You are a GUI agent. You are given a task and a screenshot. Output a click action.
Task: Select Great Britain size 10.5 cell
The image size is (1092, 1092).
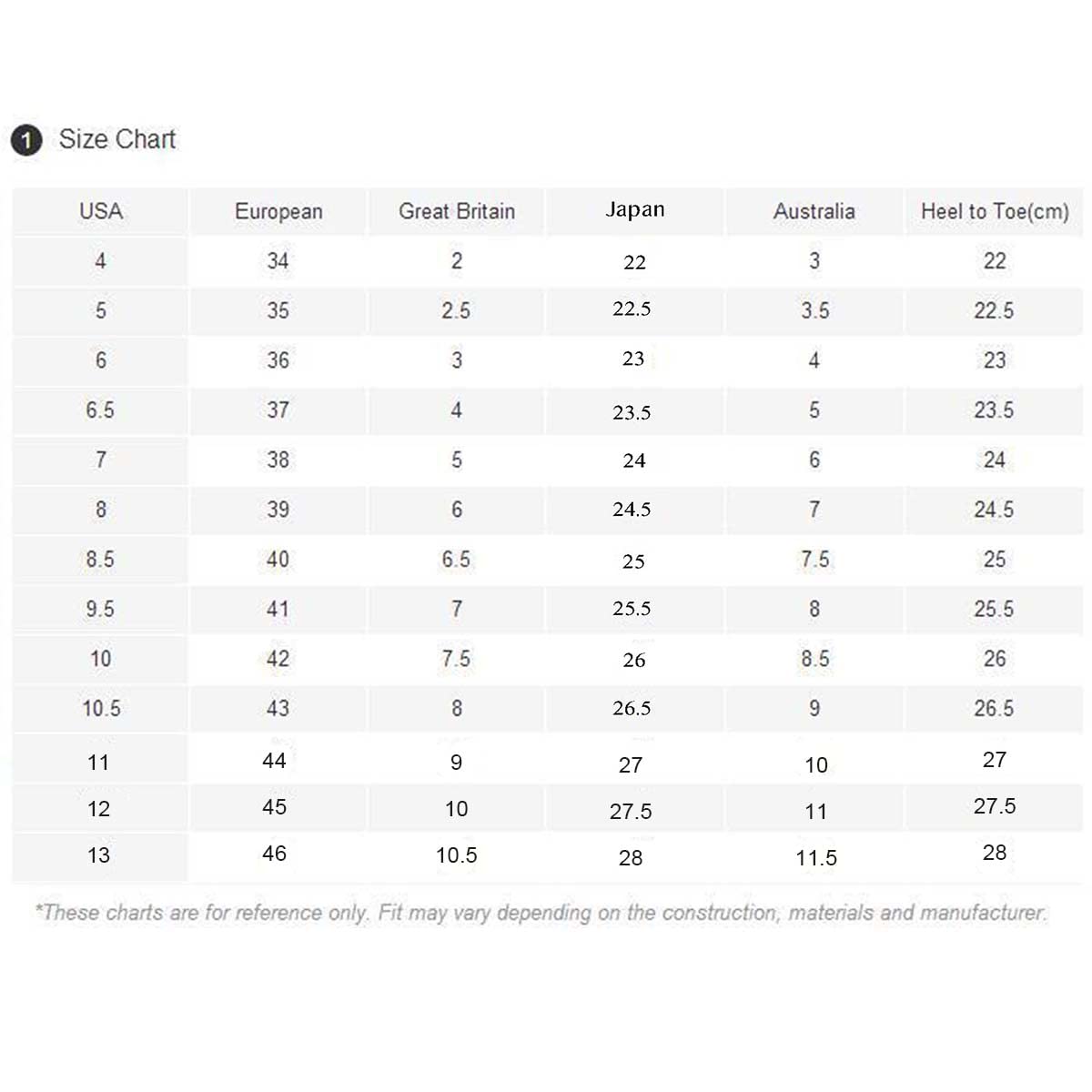point(457,855)
